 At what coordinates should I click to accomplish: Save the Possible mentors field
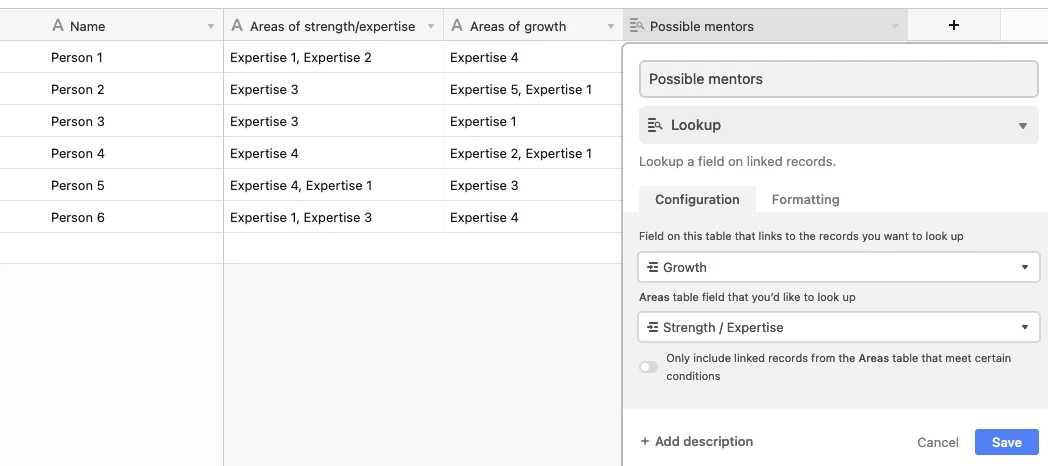(1006, 442)
